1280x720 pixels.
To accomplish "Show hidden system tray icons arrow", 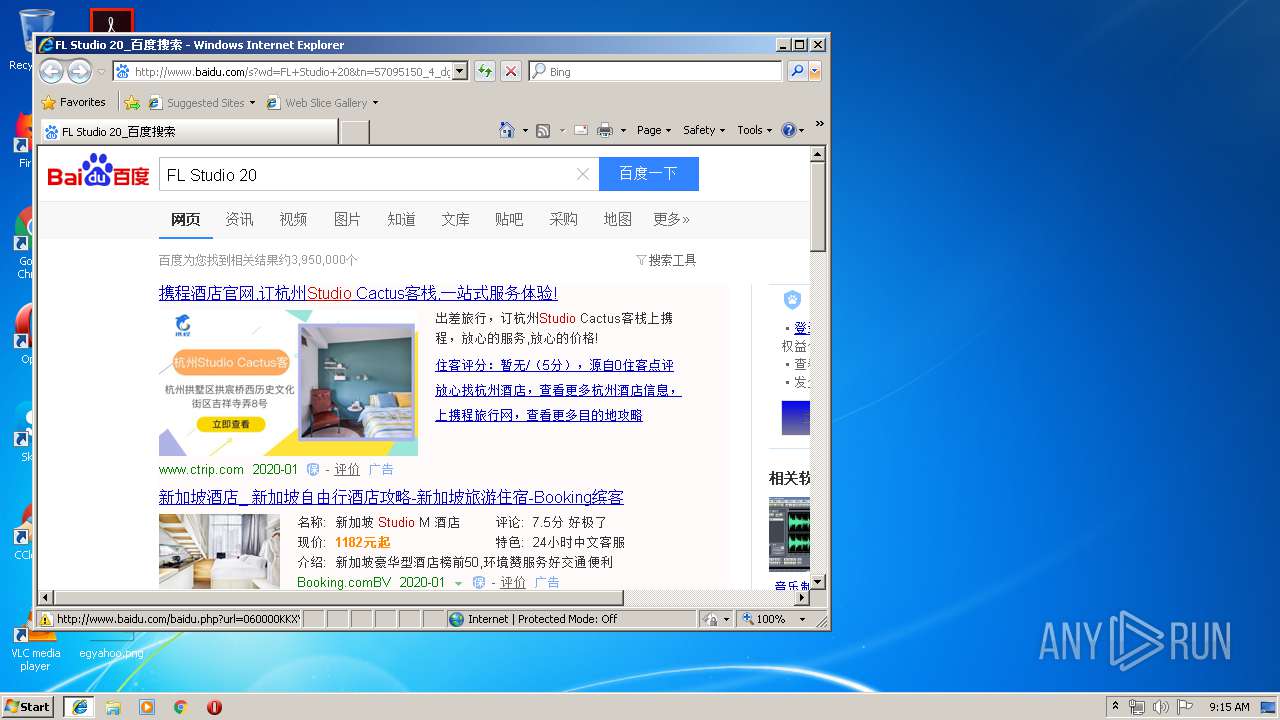I will point(1116,706).
